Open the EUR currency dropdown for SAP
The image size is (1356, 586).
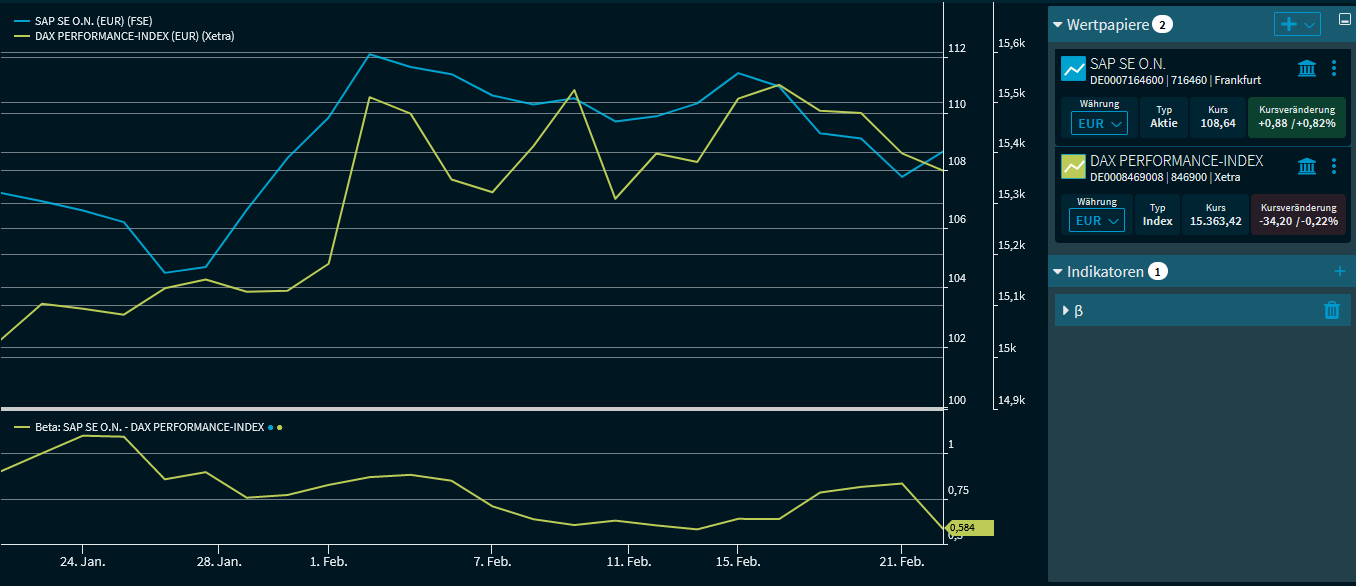pyautogui.click(x=1098, y=123)
